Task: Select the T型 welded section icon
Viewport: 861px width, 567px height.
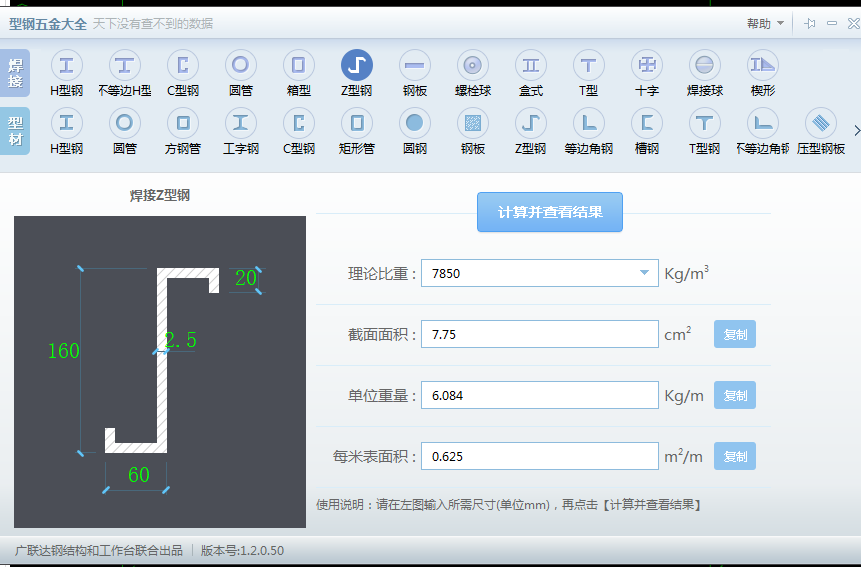Action: point(589,65)
